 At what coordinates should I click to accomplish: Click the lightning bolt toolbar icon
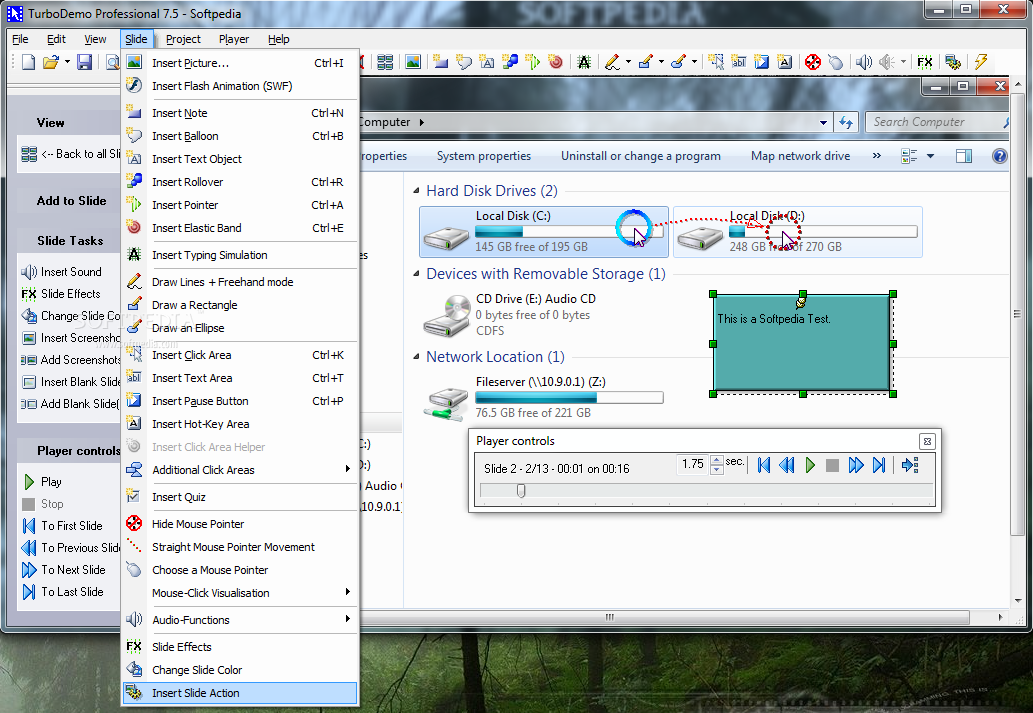[x=981, y=62]
